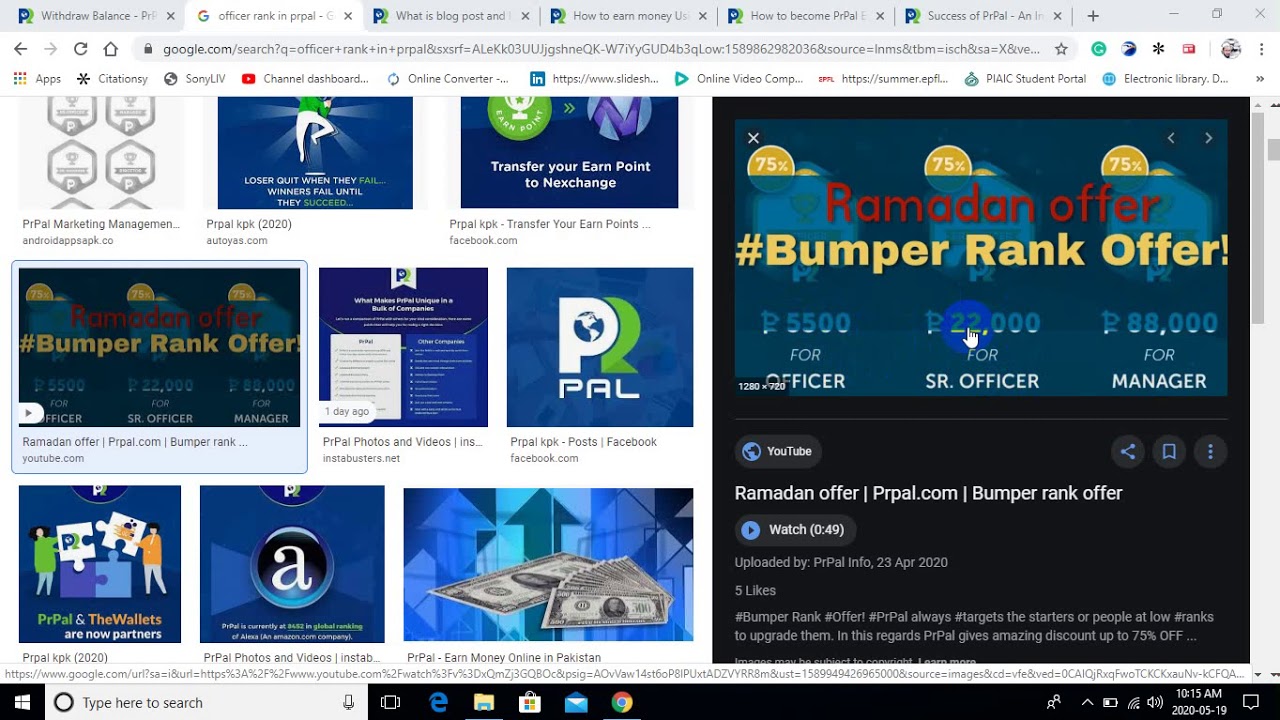
Task: Open the browser home page icon
Action: click(x=110, y=49)
